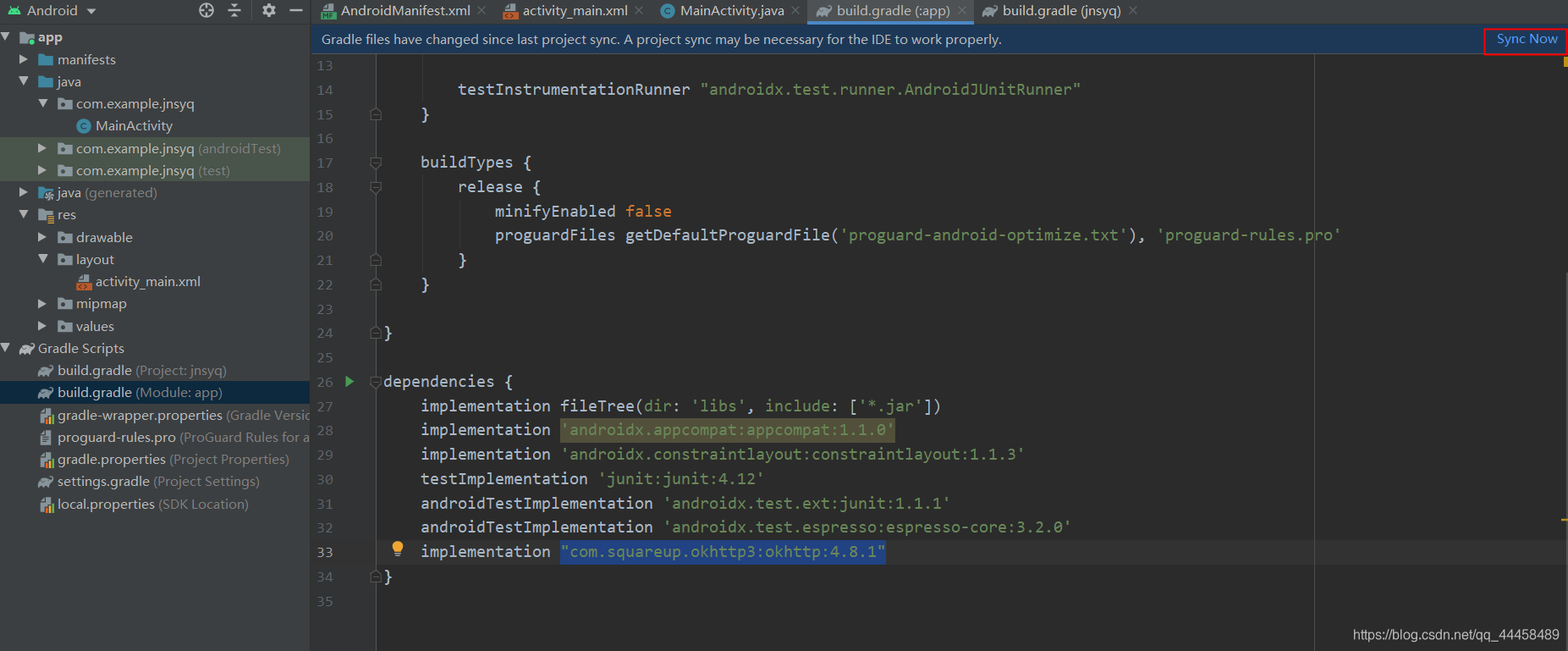Image resolution: width=1568 pixels, height=651 pixels.
Task: Collapse the layout folder
Action: [42, 259]
